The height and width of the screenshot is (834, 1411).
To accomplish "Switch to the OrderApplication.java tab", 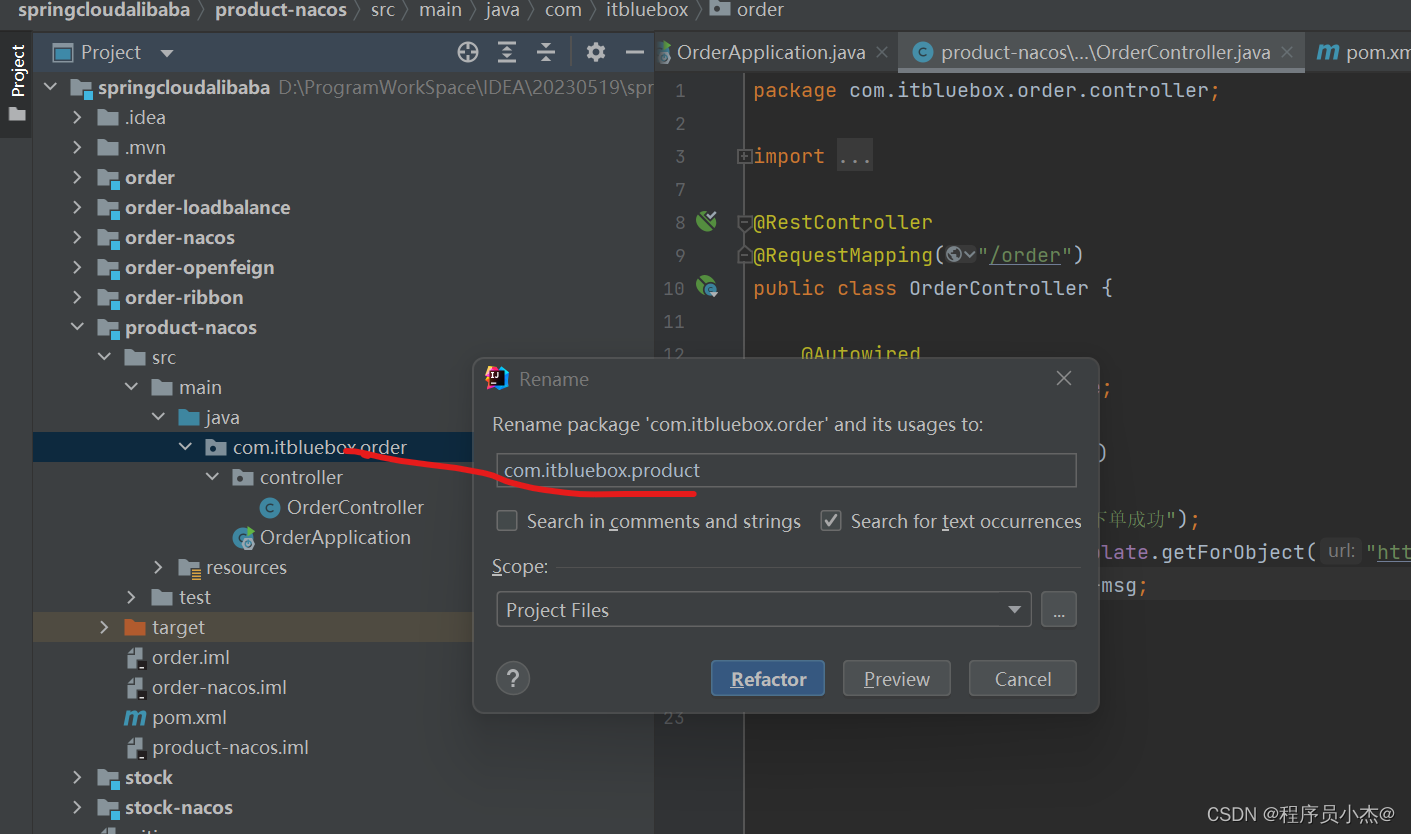I will coord(770,52).
